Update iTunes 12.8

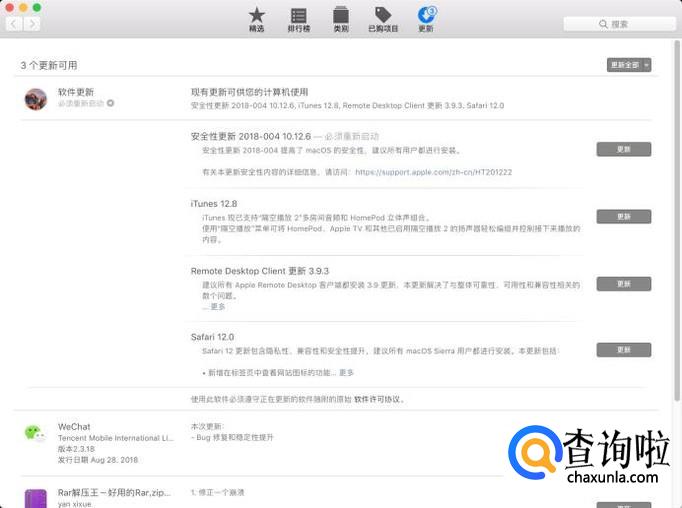click(x=624, y=217)
